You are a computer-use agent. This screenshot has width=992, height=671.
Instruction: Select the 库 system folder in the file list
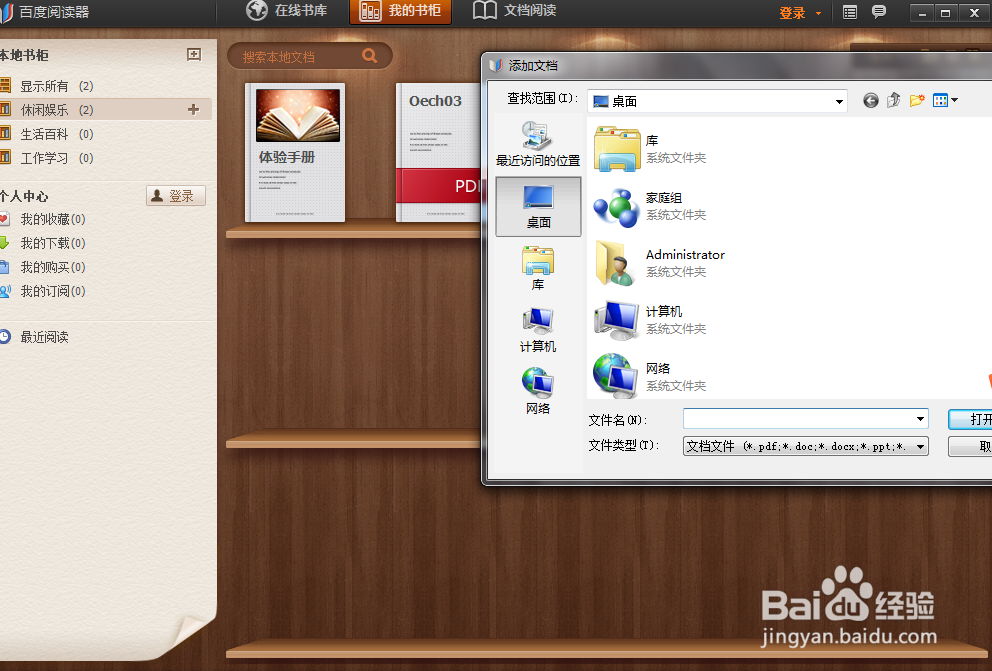[x=651, y=149]
